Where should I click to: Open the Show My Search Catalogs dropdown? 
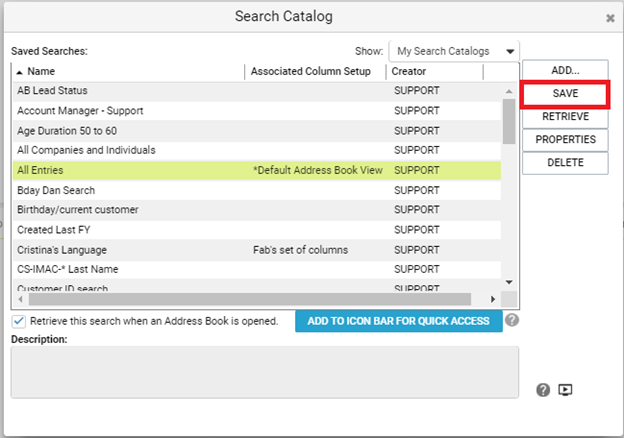point(454,51)
